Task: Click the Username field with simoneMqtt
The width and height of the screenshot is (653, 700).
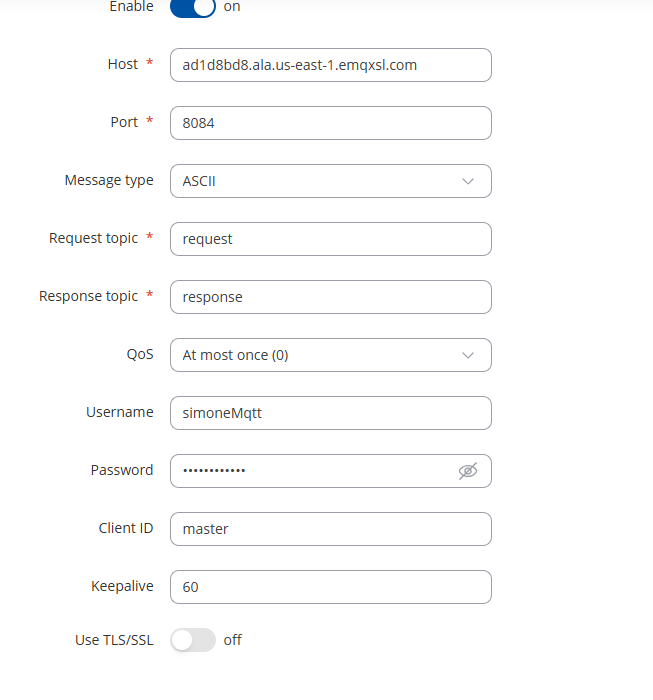Action: click(331, 413)
